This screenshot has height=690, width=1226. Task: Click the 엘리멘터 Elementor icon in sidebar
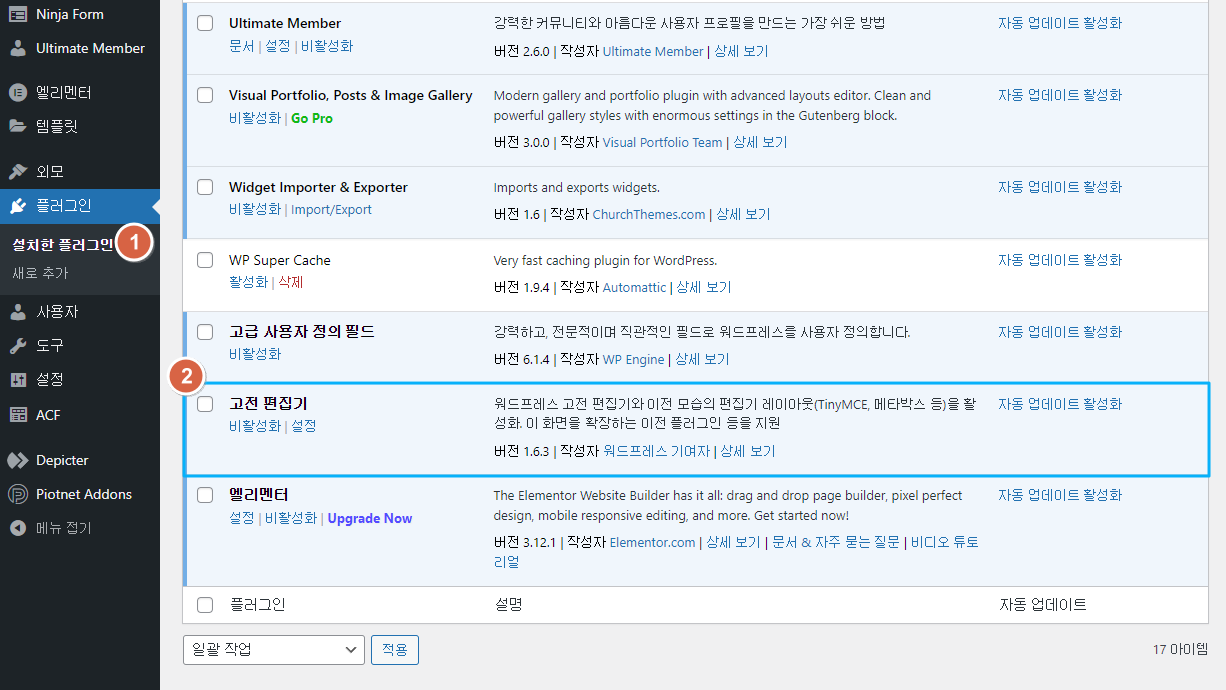click(x=18, y=93)
